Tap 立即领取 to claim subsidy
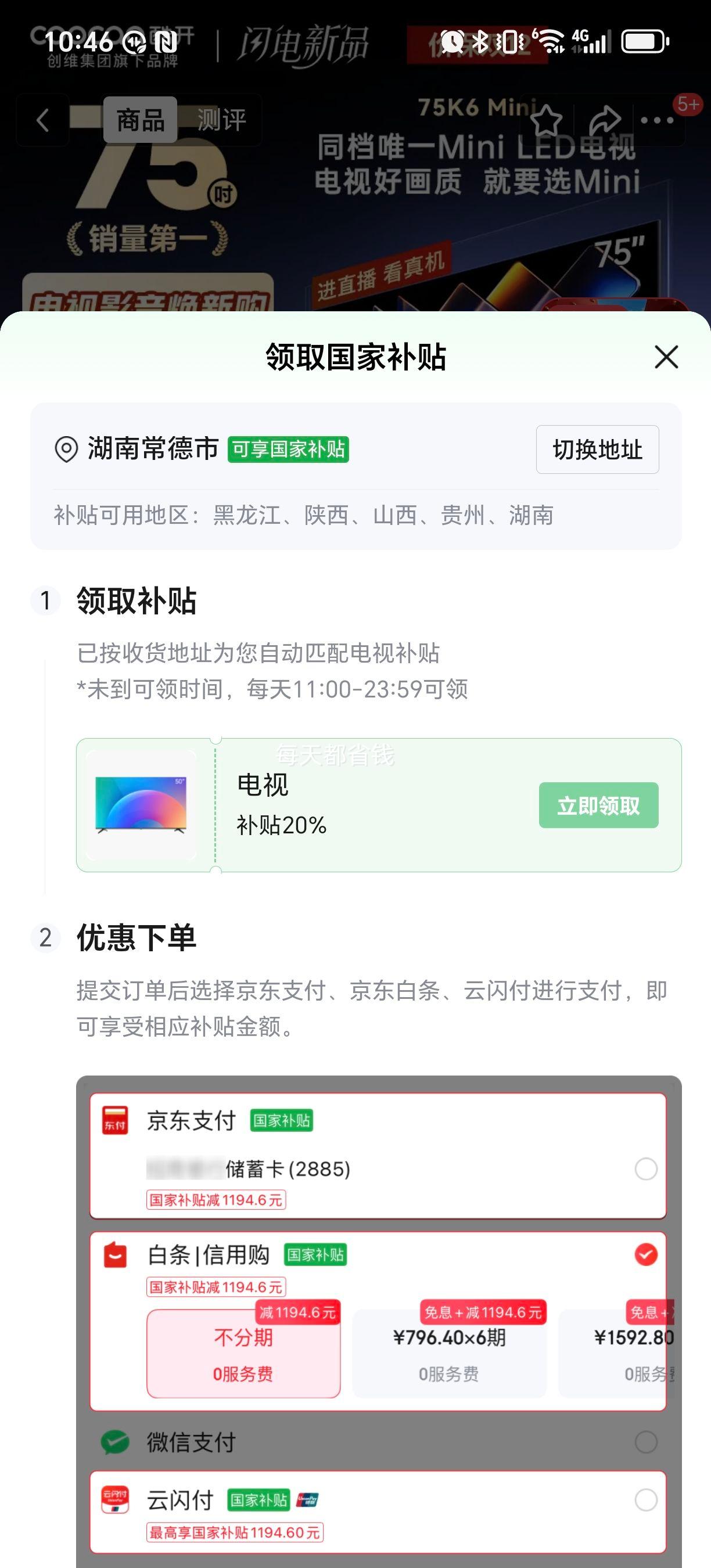 click(598, 805)
